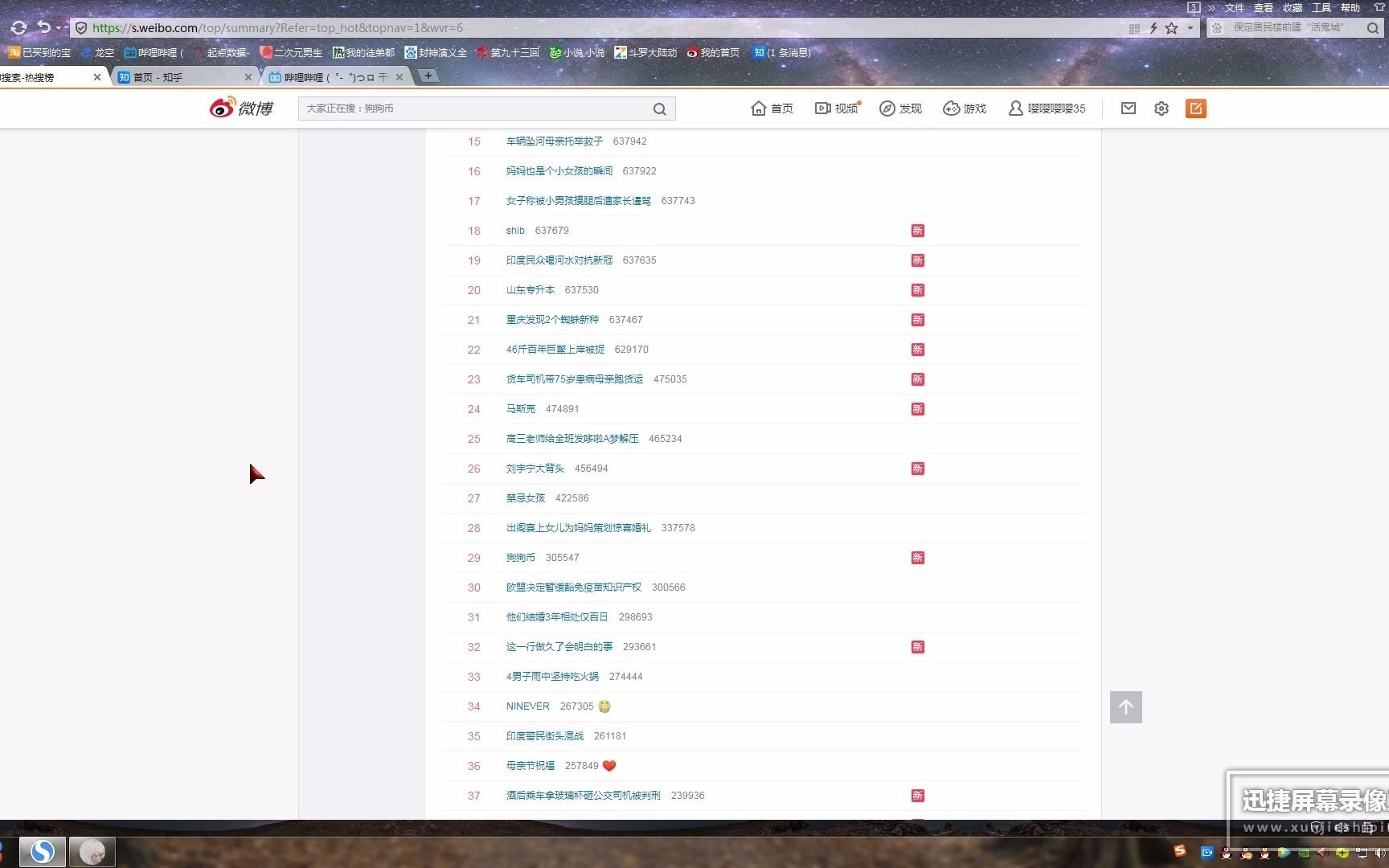Close the 首页 - 知乎 tab
Image resolution: width=1389 pixels, height=868 pixels.
tap(248, 77)
